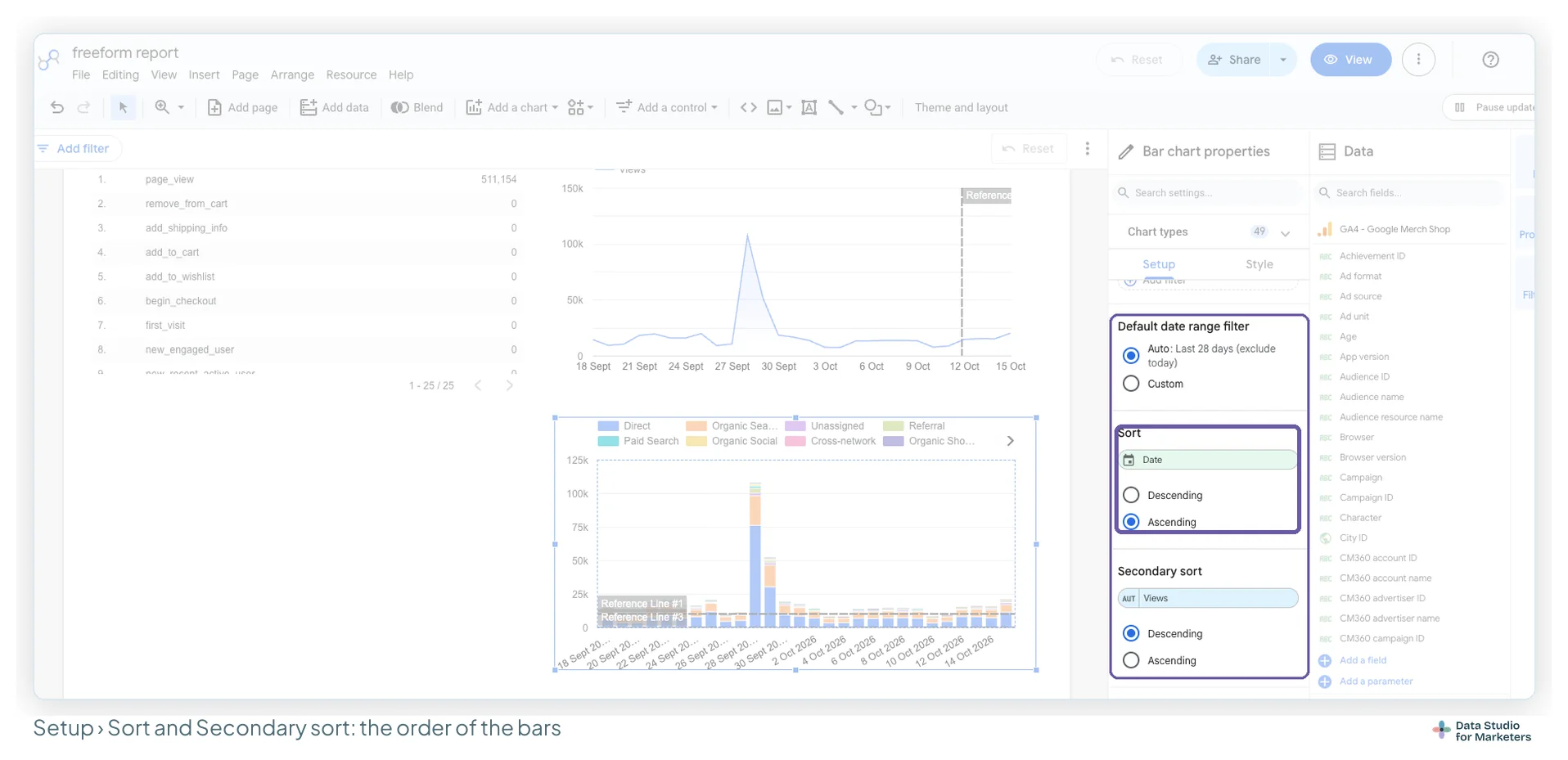
Task: Select Auto: Last 28 days date range
Action: click(1131, 355)
